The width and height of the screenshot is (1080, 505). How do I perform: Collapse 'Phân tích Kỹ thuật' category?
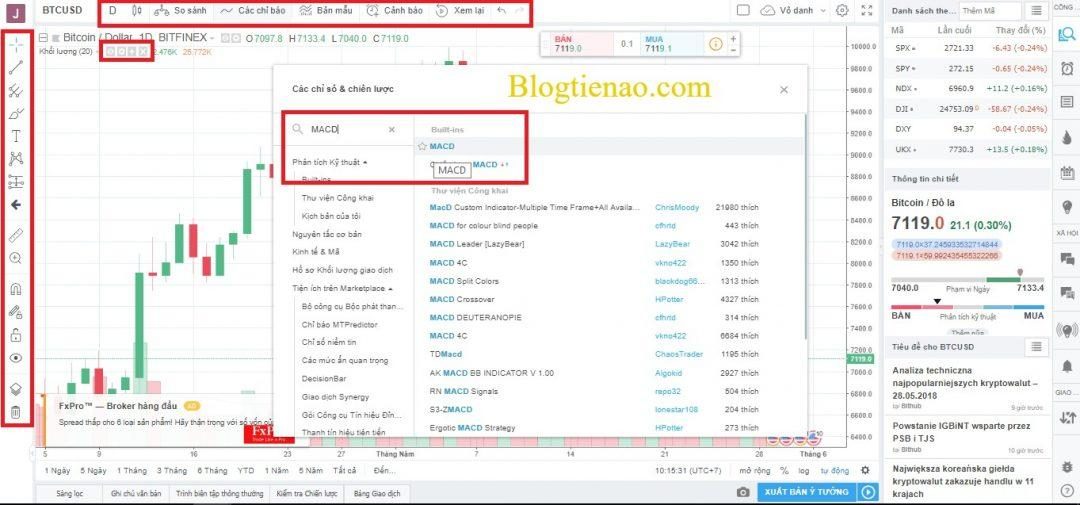[330, 162]
